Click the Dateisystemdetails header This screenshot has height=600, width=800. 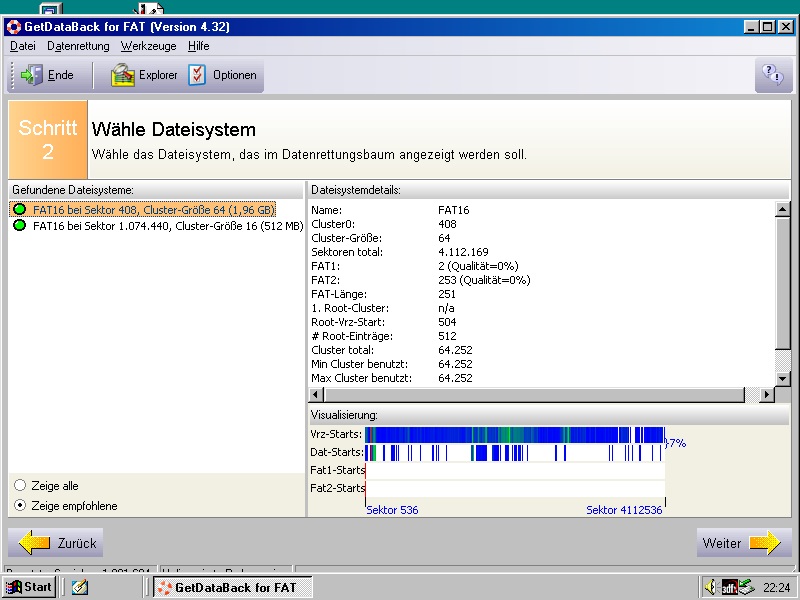pos(549,190)
